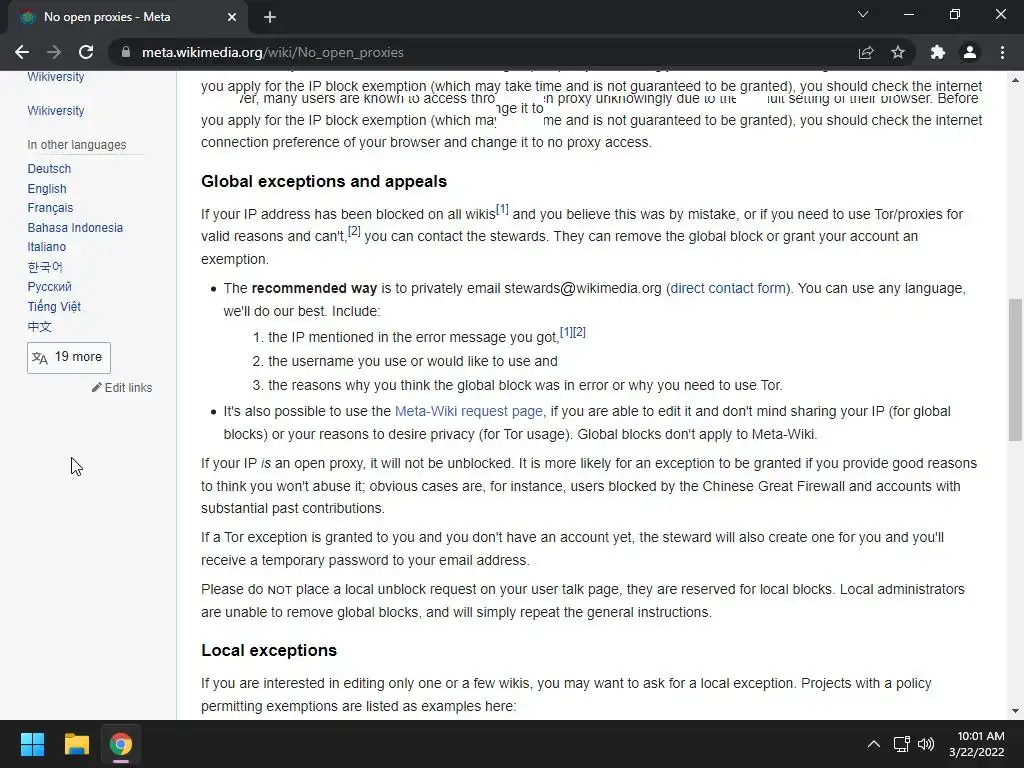Click the stewards@wikimedia.org email text

click(583, 288)
